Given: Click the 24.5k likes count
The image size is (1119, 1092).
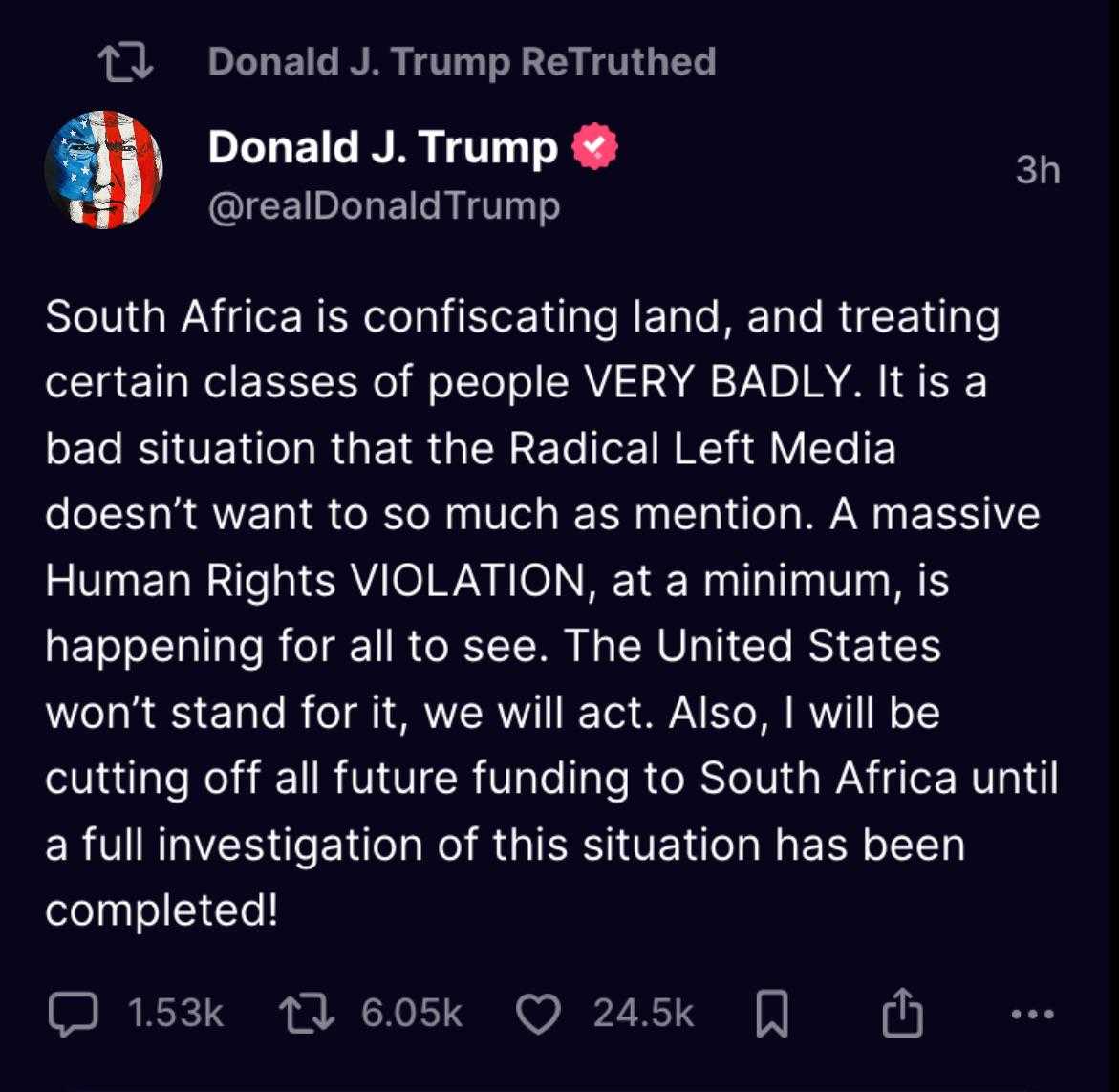Looking at the screenshot, I should 643,1014.
